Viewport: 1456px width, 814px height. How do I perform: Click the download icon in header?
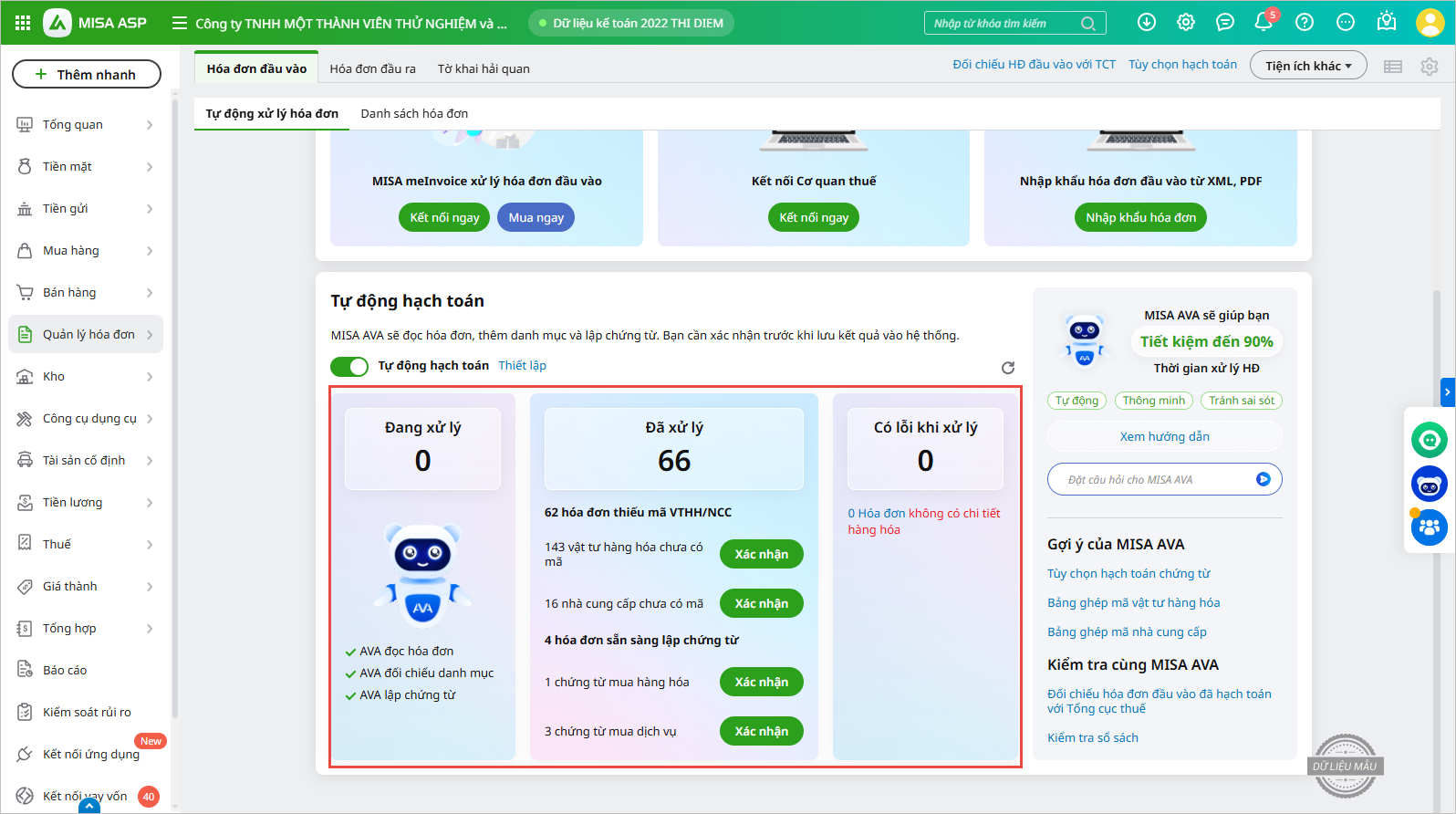1147,23
